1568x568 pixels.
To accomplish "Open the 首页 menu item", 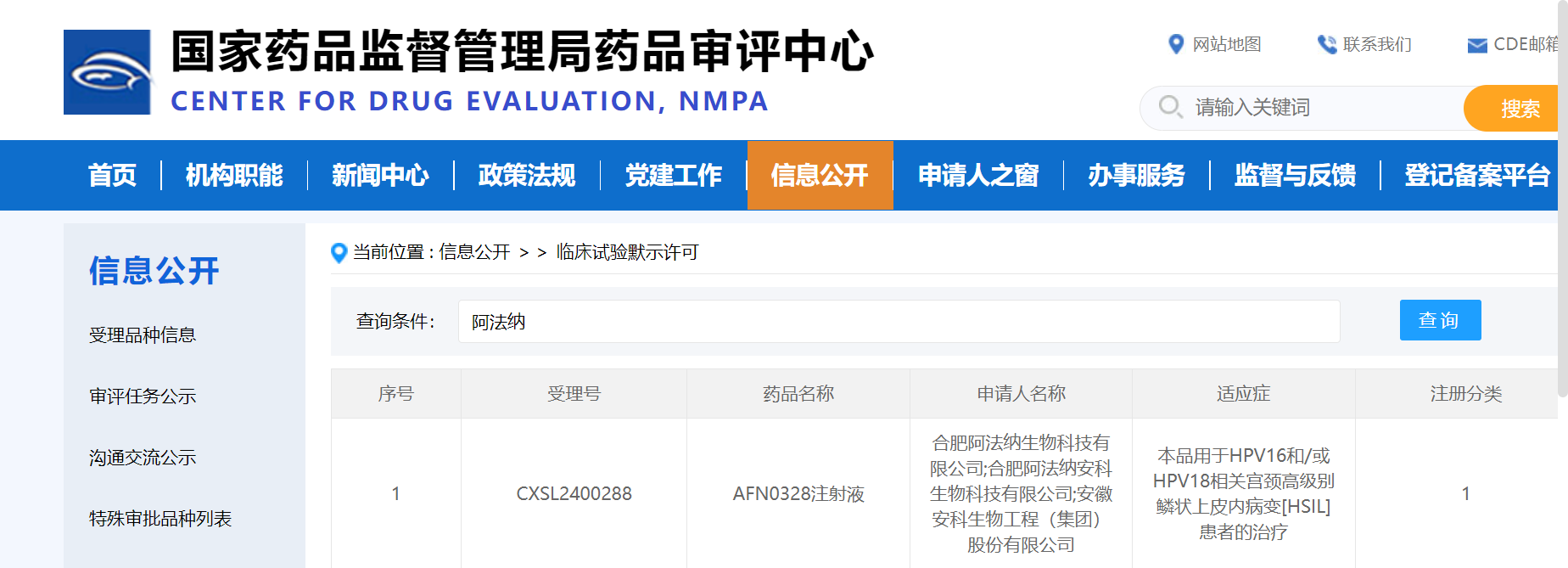I will pos(112,176).
